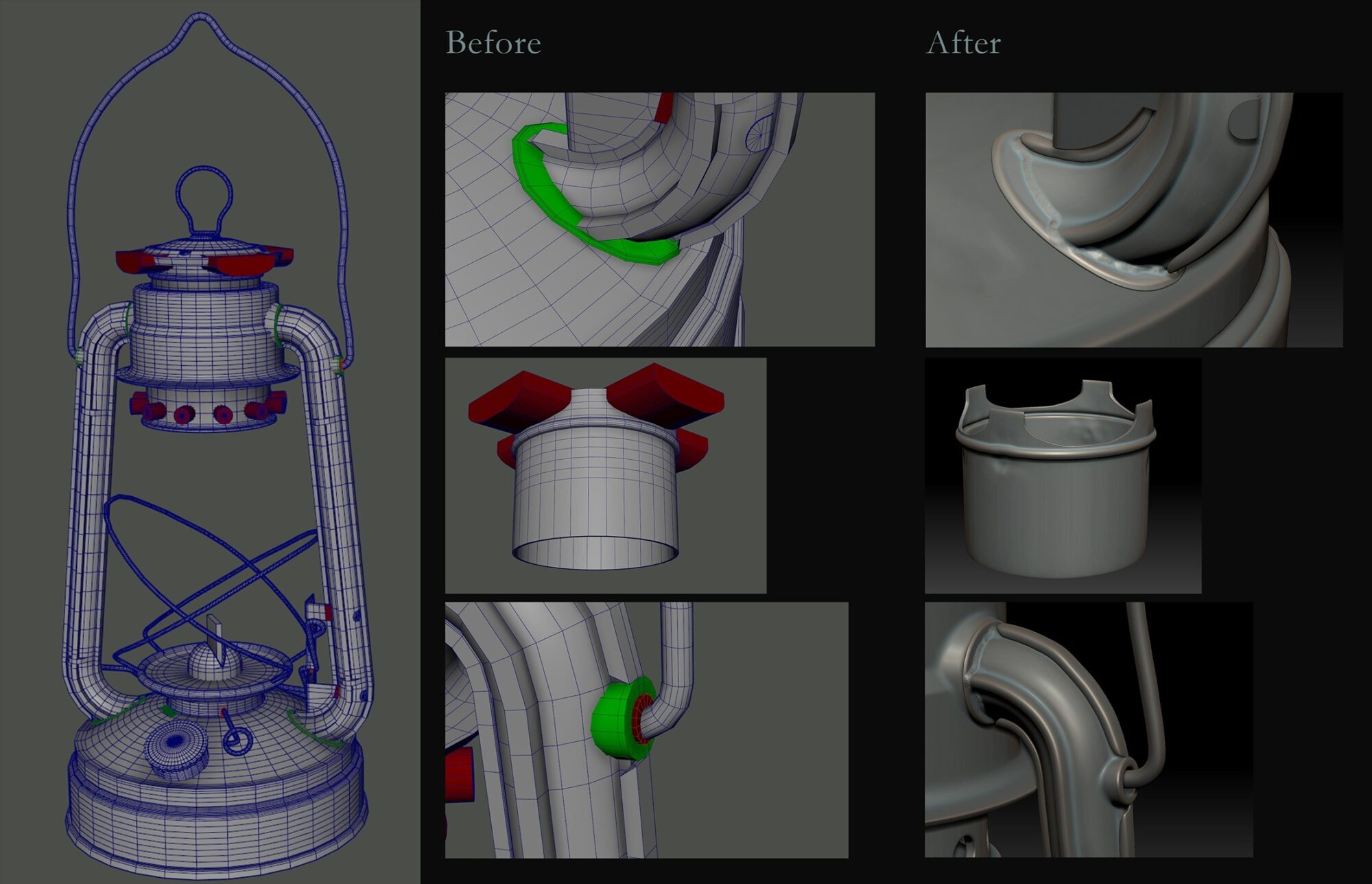1372x884 pixels.
Task: Open the After sculpted weld seam thumbnail
Action: pos(1133,219)
